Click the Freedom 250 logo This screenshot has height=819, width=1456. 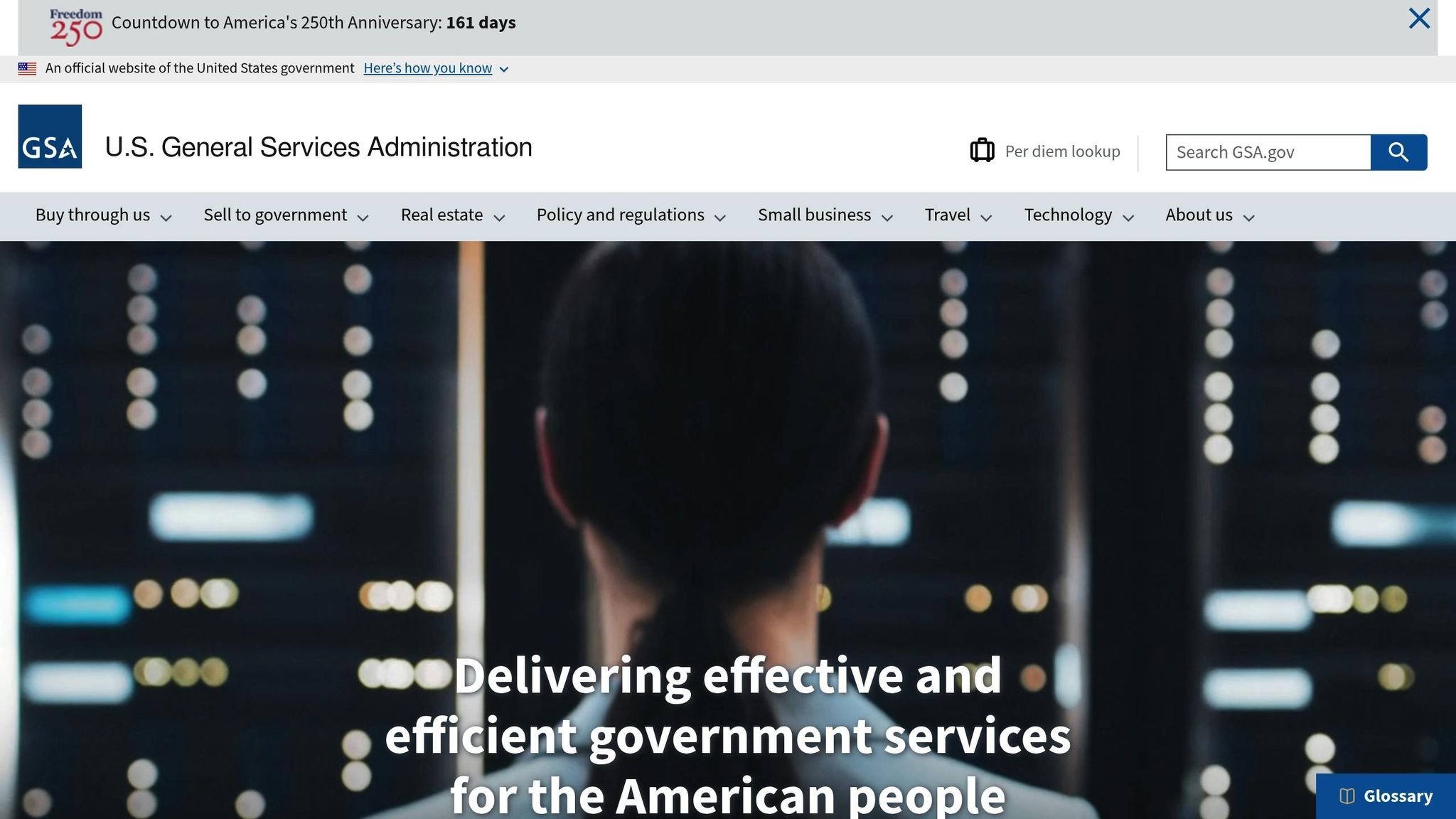76,22
